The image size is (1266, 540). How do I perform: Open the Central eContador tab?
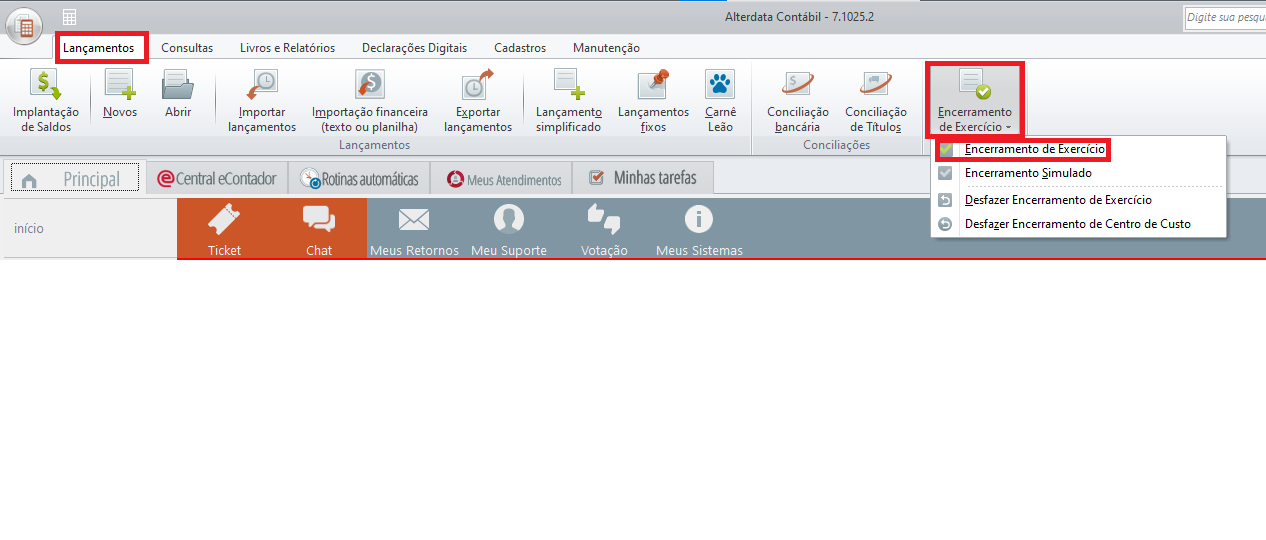pos(217,179)
